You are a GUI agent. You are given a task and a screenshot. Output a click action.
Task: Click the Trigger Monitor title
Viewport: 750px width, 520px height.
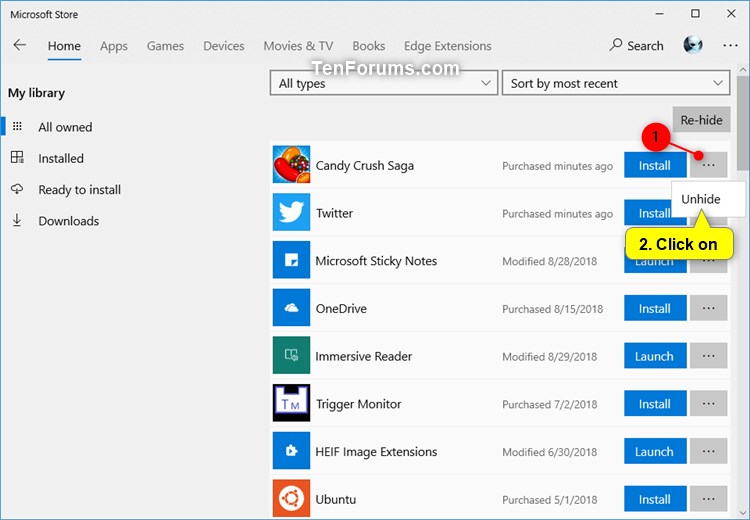pos(358,404)
